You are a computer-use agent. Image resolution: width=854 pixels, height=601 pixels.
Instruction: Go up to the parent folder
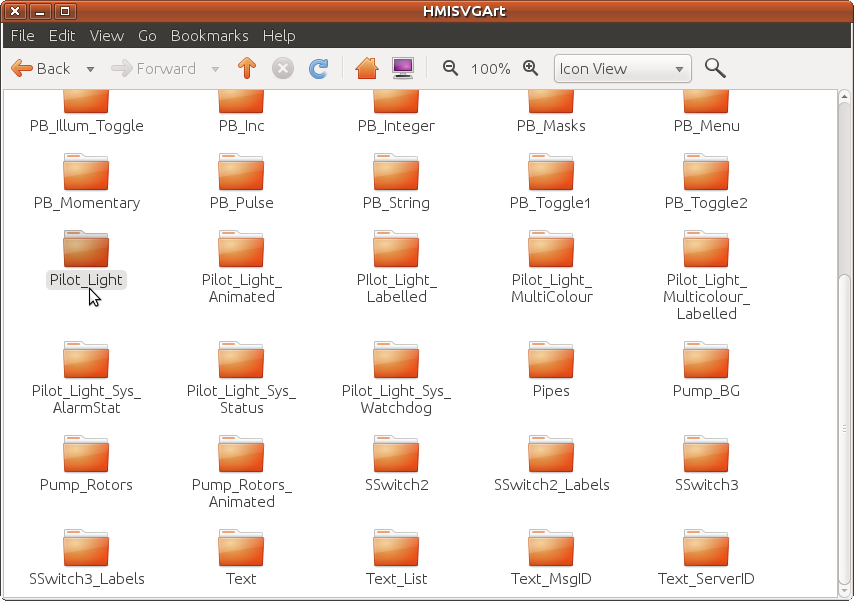(247, 69)
